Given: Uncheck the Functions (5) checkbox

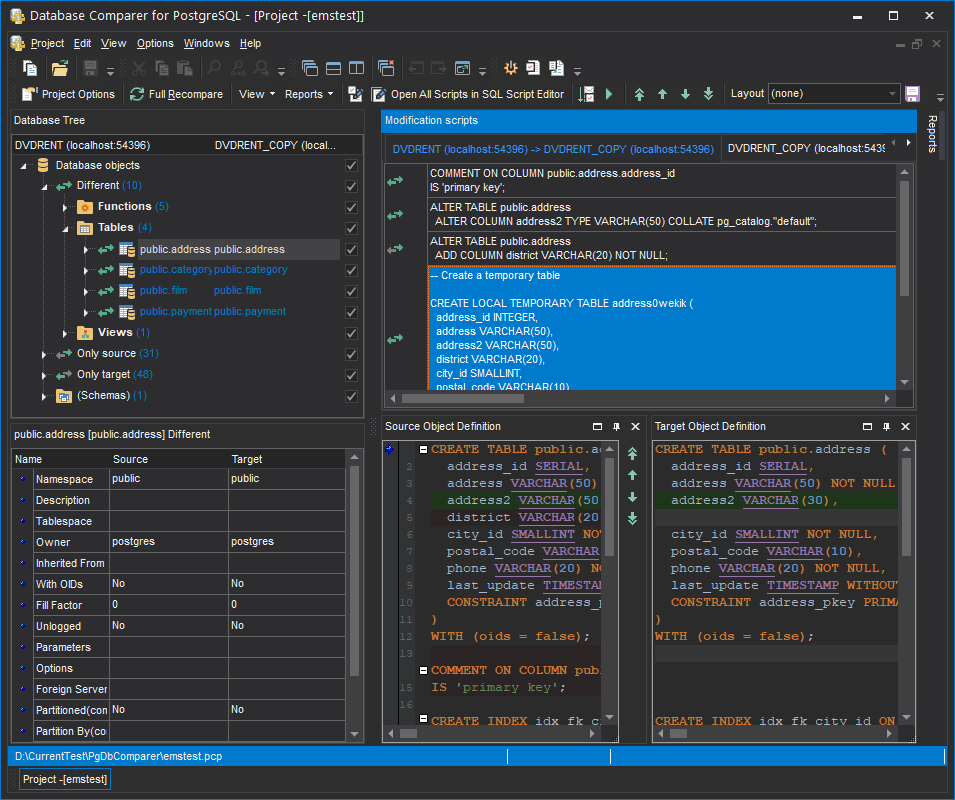Looking at the screenshot, I should point(351,208).
